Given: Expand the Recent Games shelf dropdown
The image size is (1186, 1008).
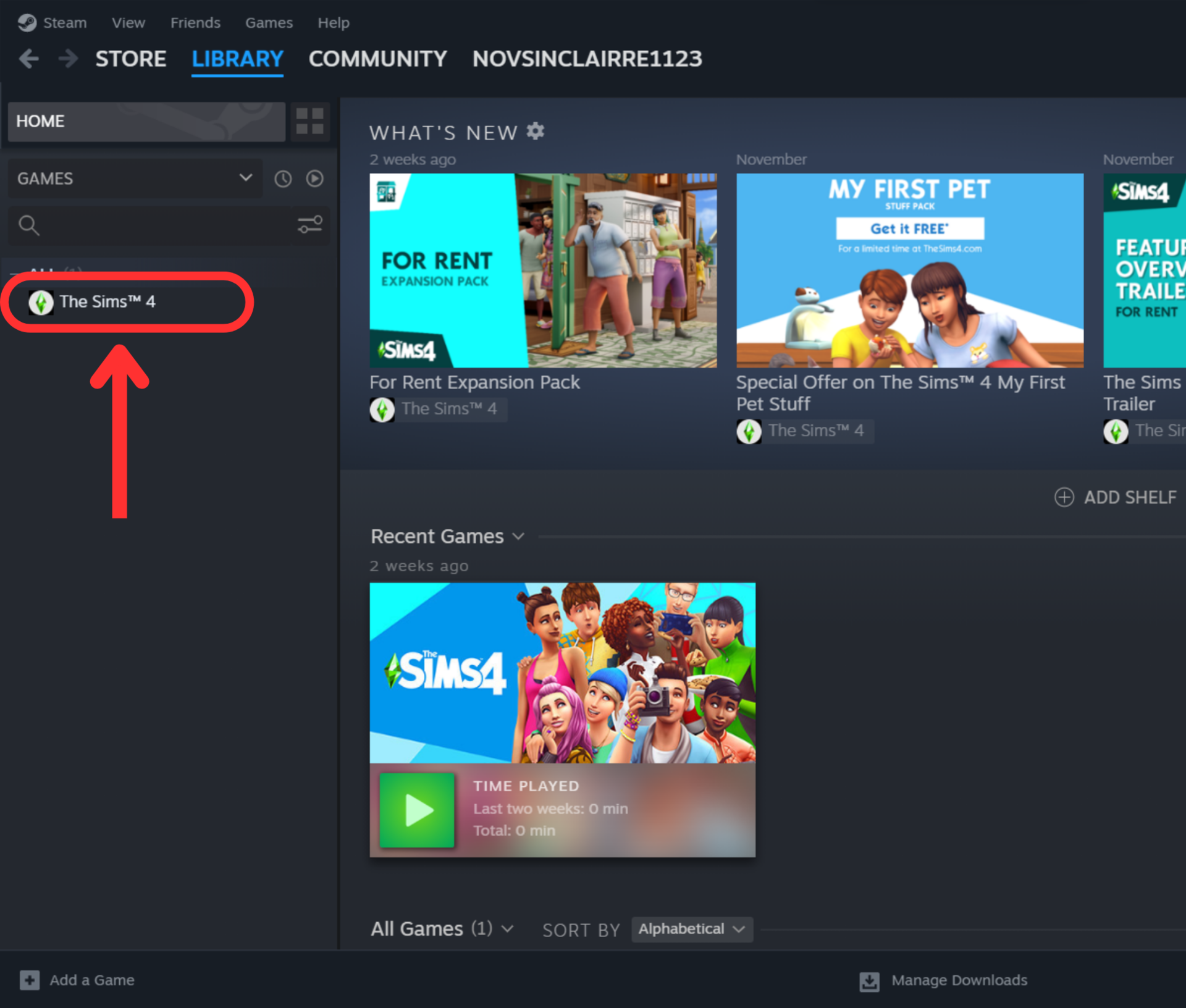Looking at the screenshot, I should click(518, 536).
